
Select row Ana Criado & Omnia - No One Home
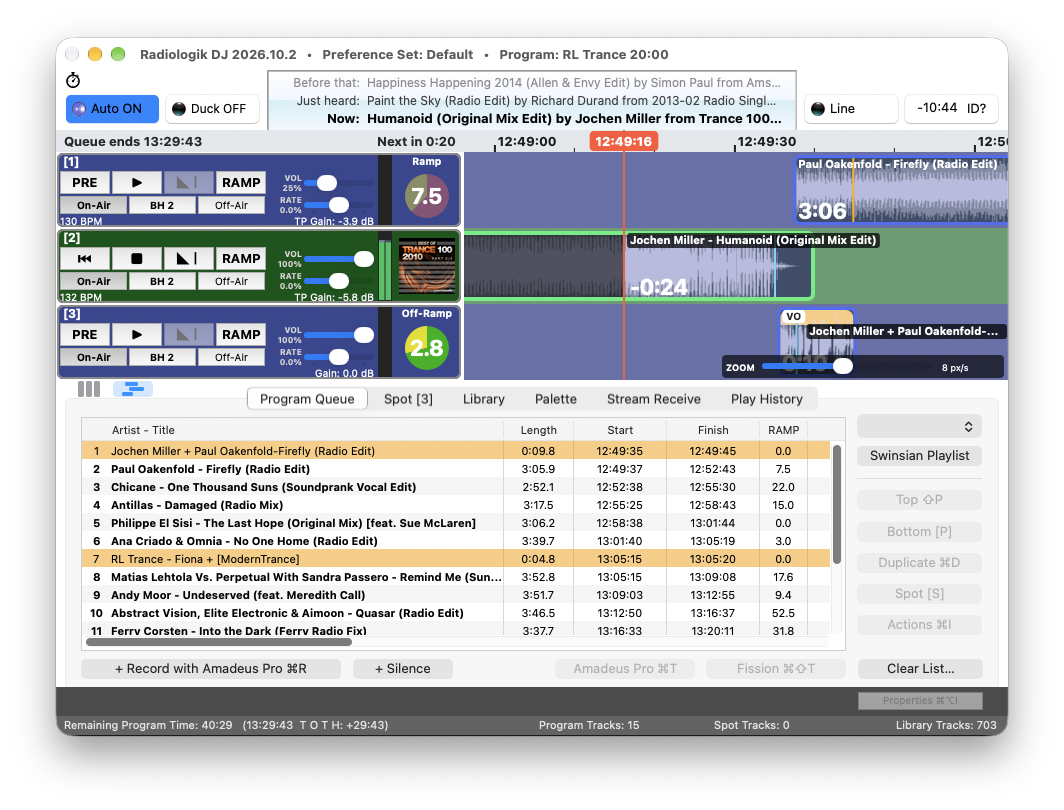coord(455,541)
